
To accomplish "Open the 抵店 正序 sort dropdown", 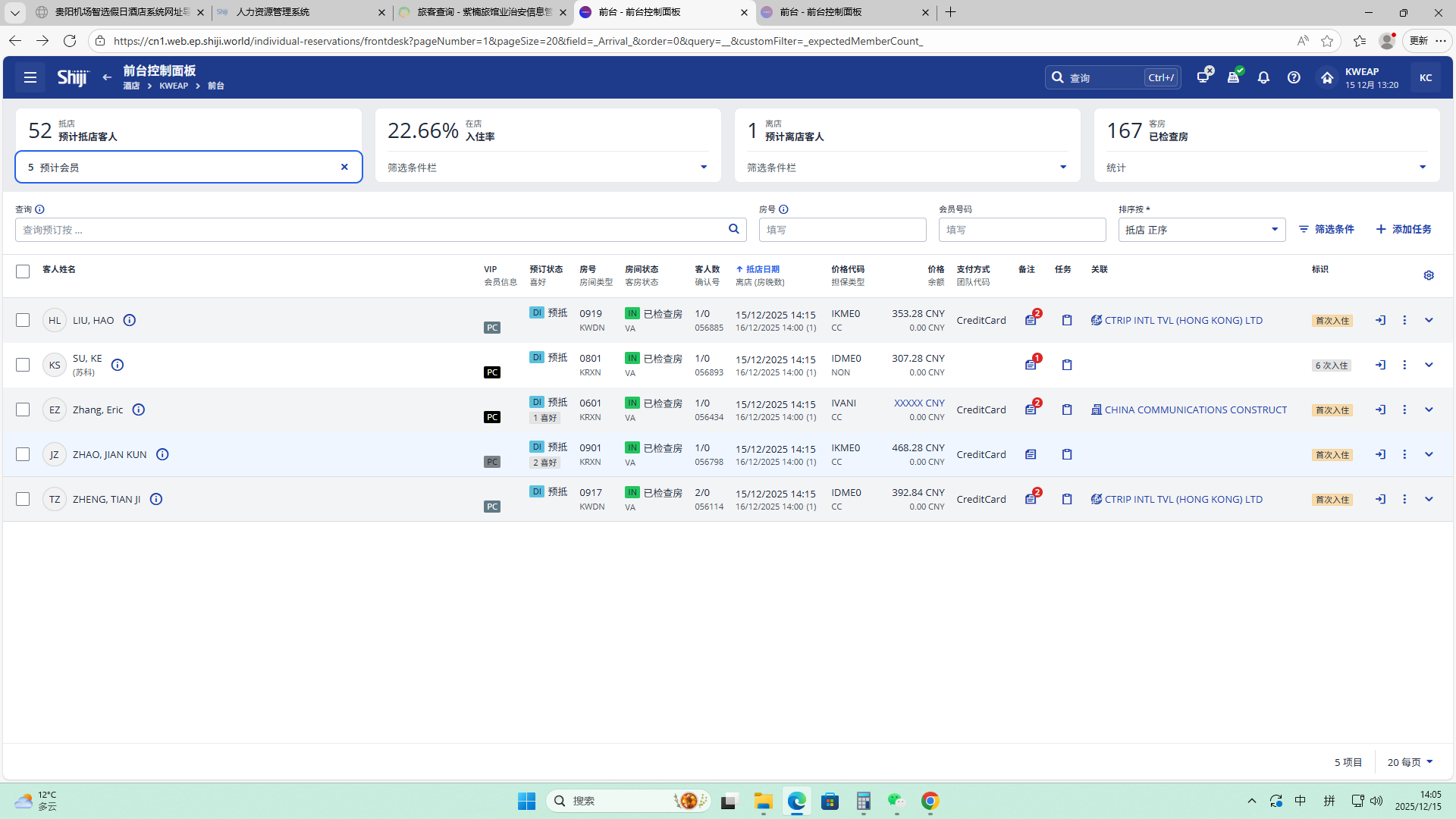I will click(1201, 230).
